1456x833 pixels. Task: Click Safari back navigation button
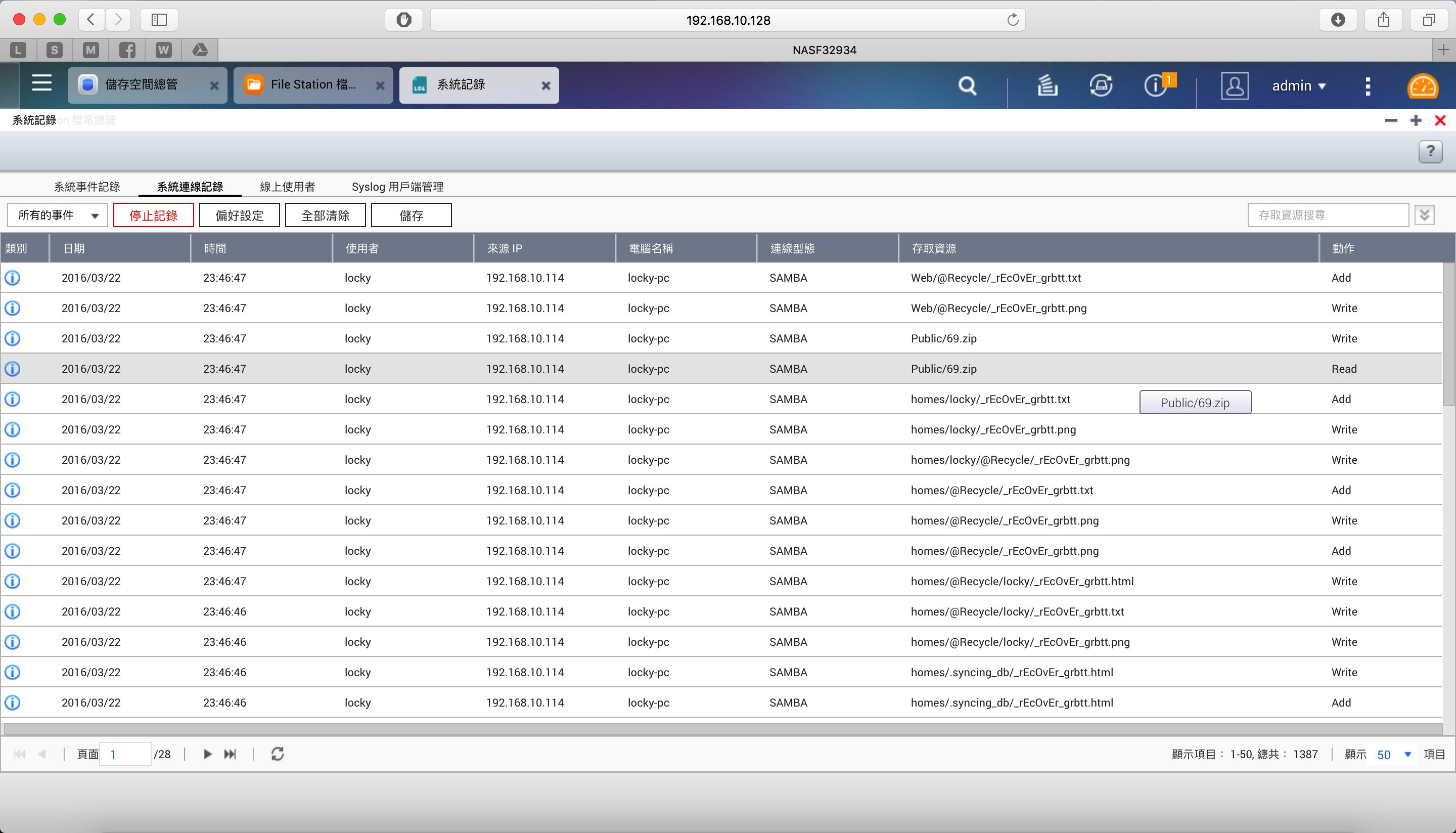91,19
